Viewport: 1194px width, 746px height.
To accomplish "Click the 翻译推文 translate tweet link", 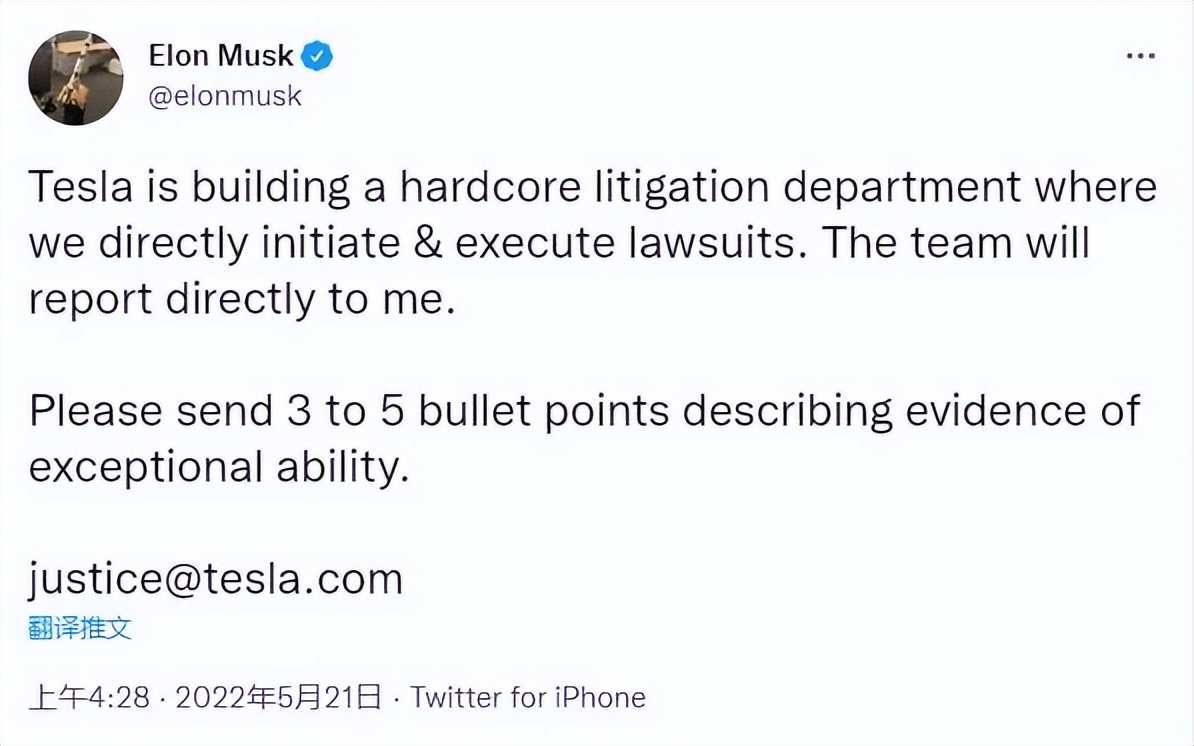I will click(x=80, y=628).
